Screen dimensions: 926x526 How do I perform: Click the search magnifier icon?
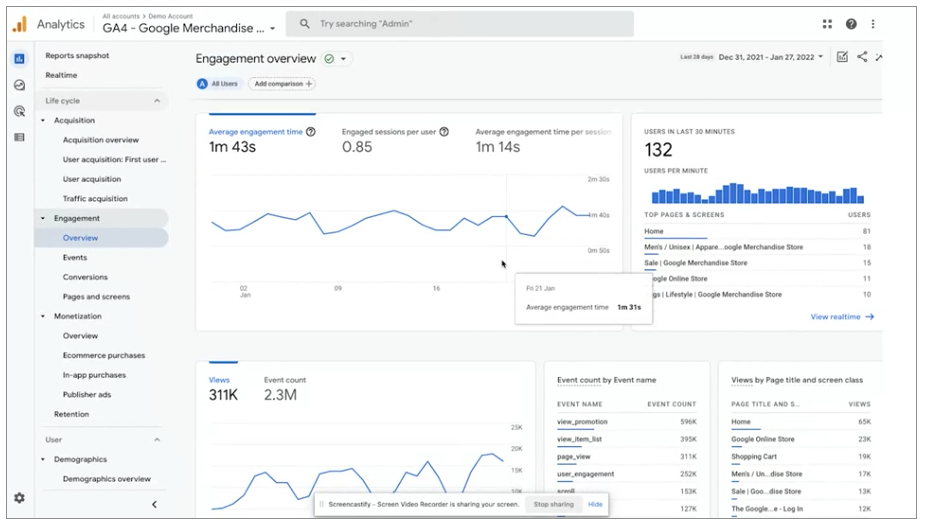[x=304, y=24]
